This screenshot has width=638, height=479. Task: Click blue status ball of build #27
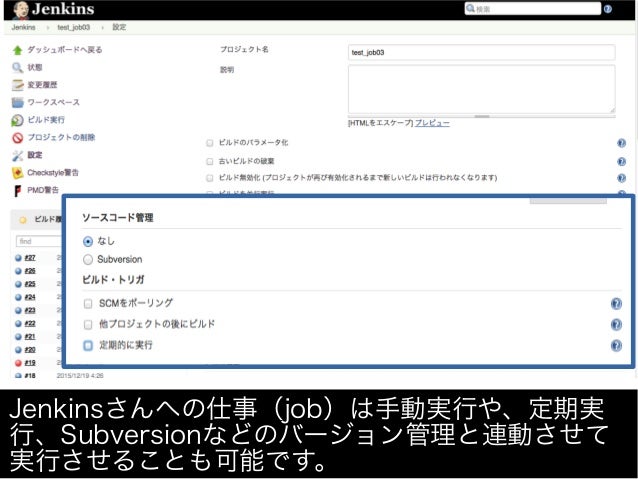18,258
